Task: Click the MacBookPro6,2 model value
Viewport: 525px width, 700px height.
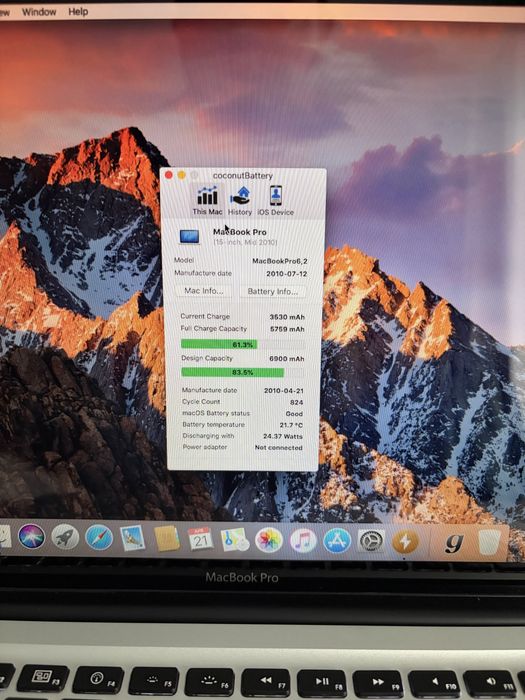Action: click(x=280, y=261)
